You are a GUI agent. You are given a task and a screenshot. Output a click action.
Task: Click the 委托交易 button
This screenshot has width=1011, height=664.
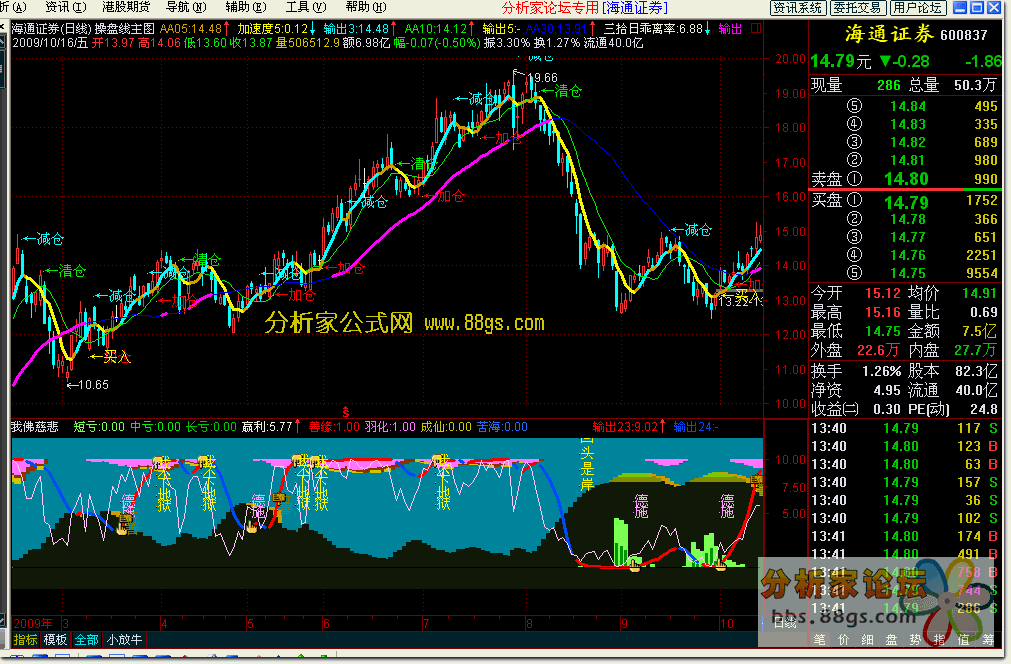857,8
